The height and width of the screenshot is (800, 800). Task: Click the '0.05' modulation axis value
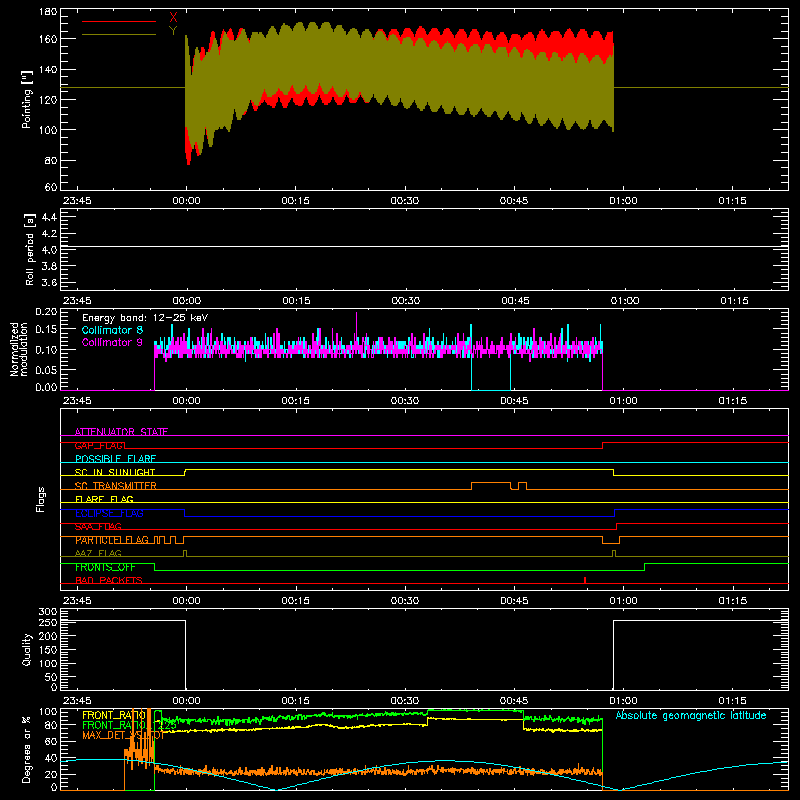click(46, 369)
